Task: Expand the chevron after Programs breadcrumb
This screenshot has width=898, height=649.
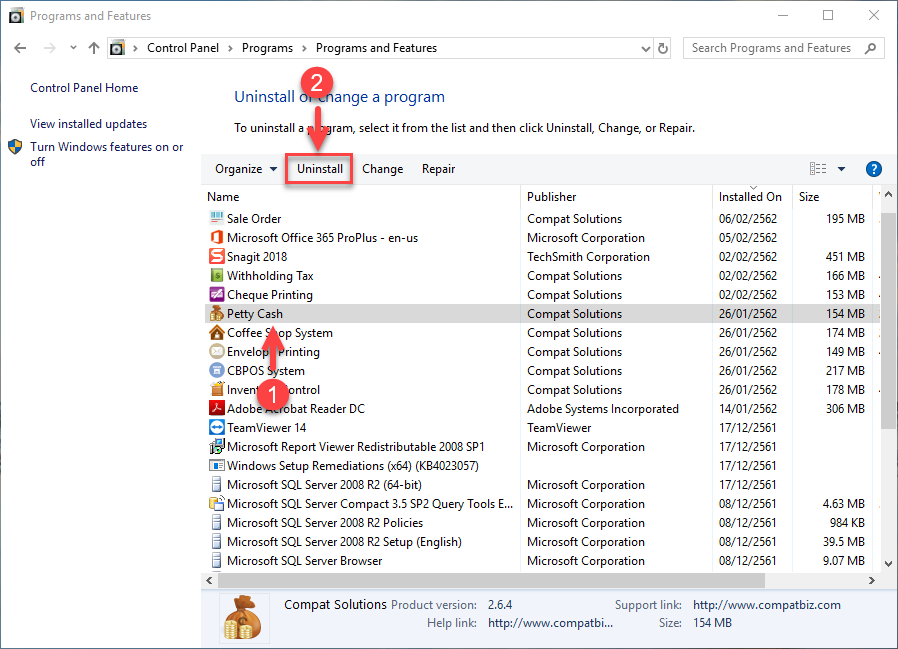Action: pos(304,48)
